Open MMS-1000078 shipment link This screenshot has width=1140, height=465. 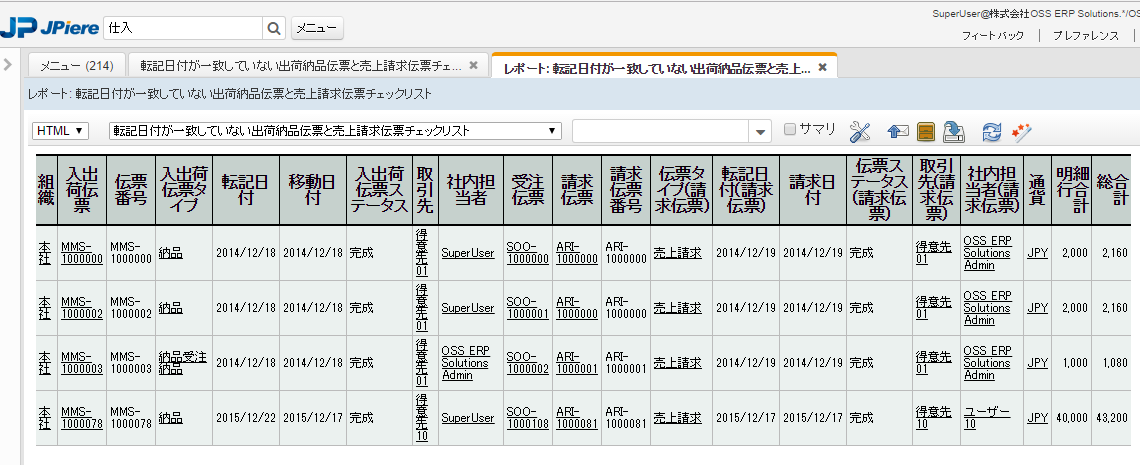coord(81,418)
